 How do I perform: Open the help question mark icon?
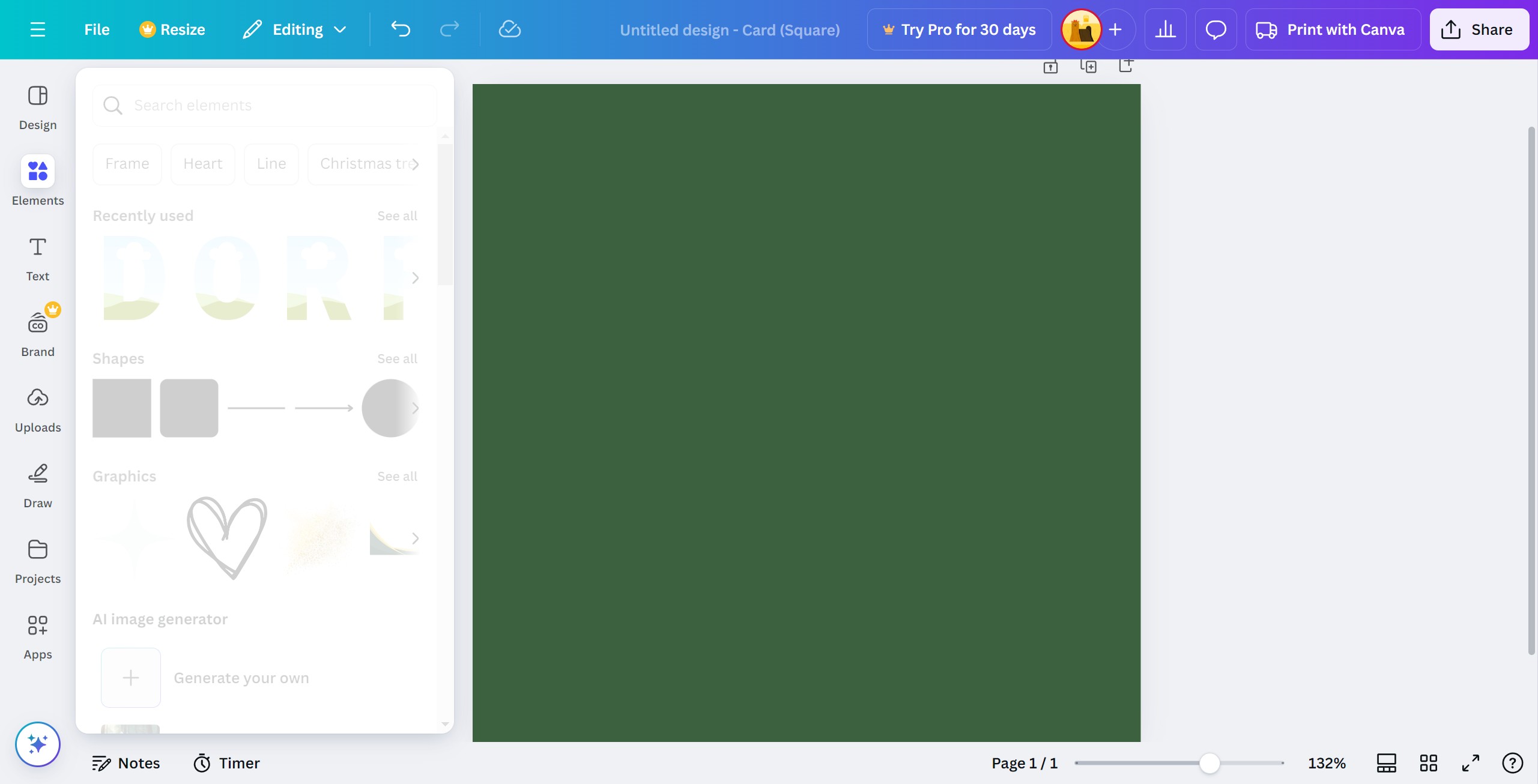tap(1512, 763)
